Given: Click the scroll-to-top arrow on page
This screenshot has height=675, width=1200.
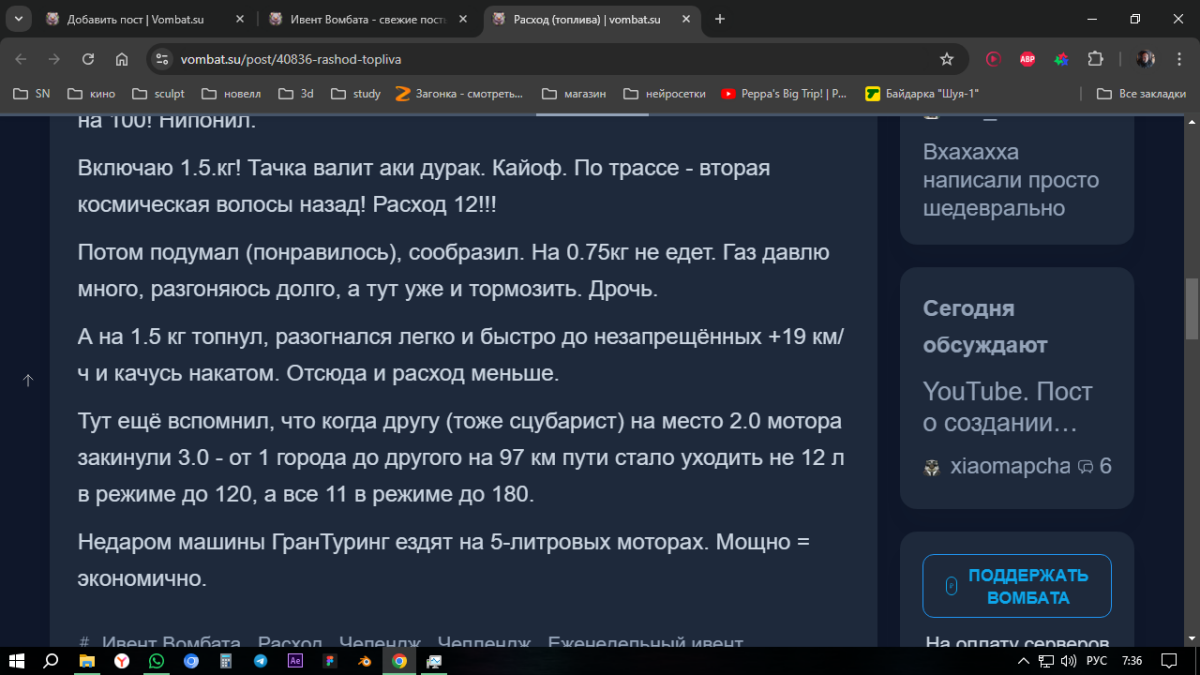Looking at the screenshot, I should click(28, 380).
